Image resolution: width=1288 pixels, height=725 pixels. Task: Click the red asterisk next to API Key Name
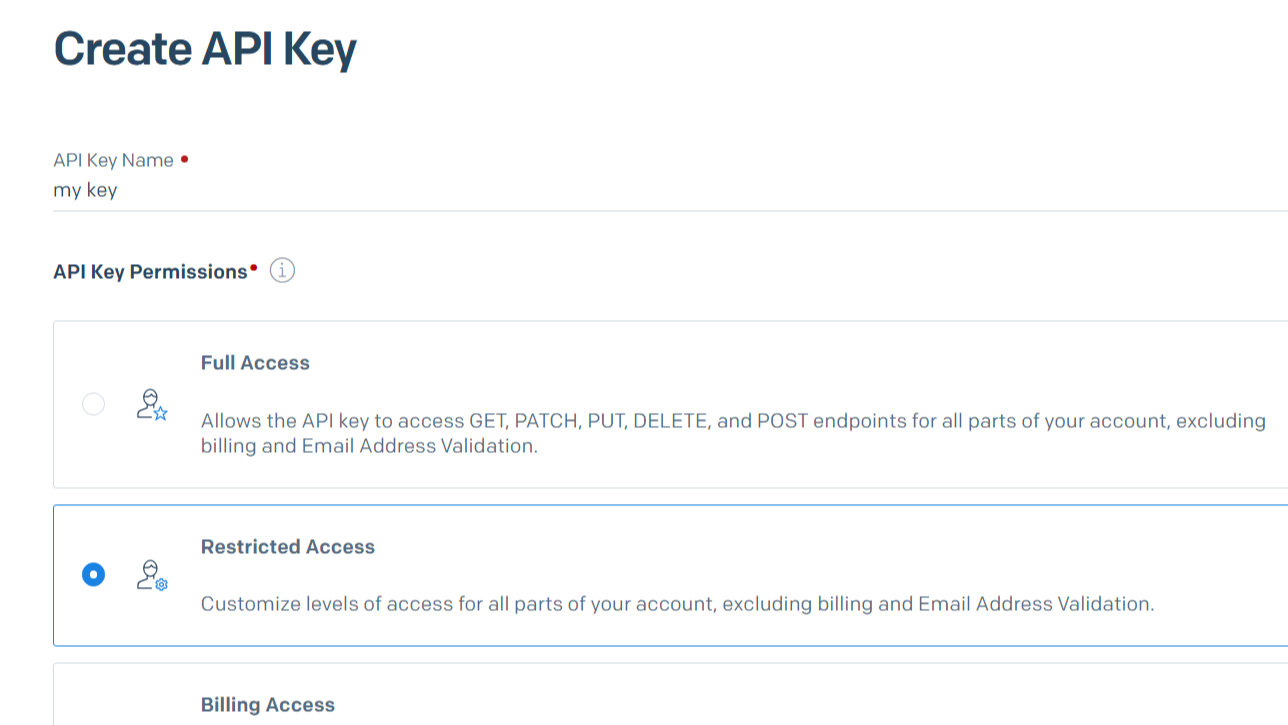click(x=183, y=158)
